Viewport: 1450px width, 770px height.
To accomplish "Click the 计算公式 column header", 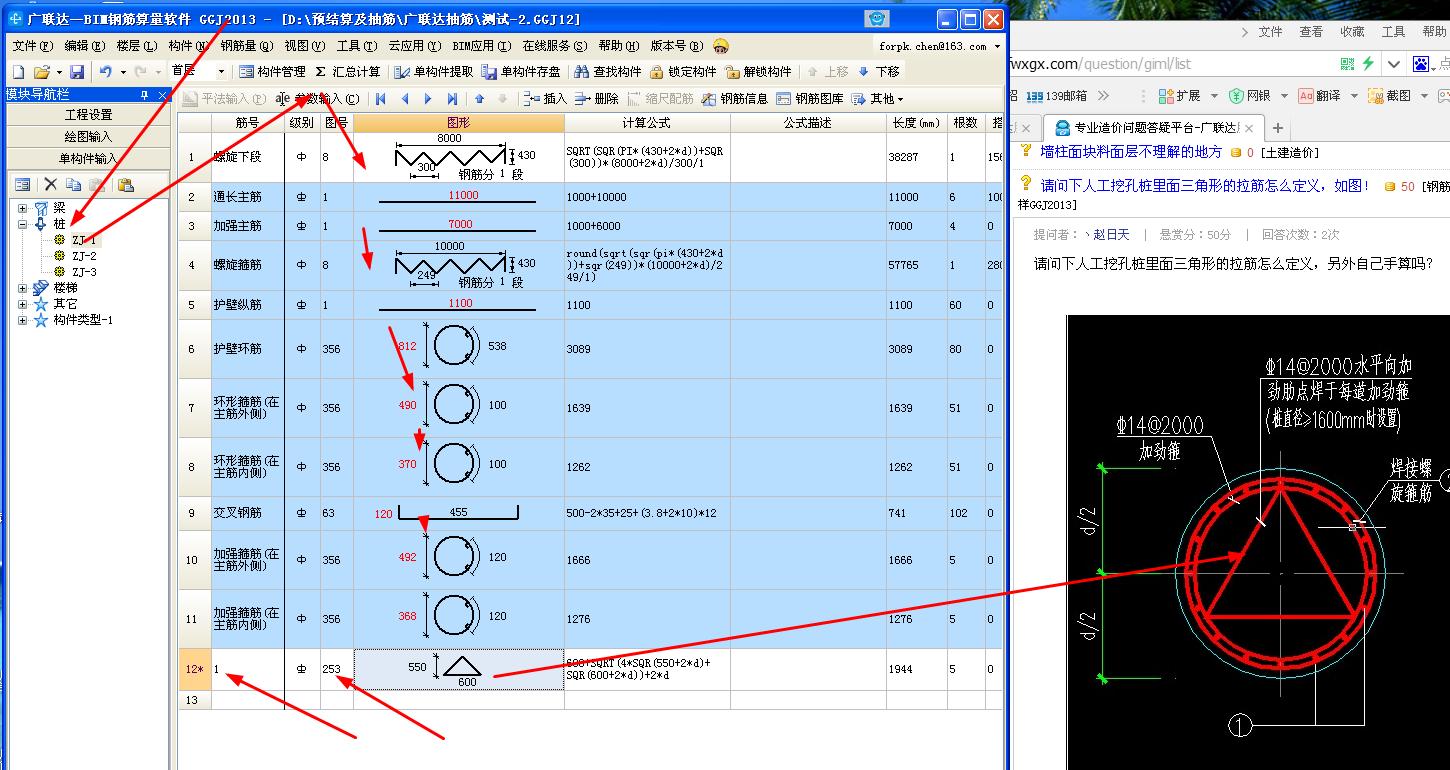I will [647, 123].
